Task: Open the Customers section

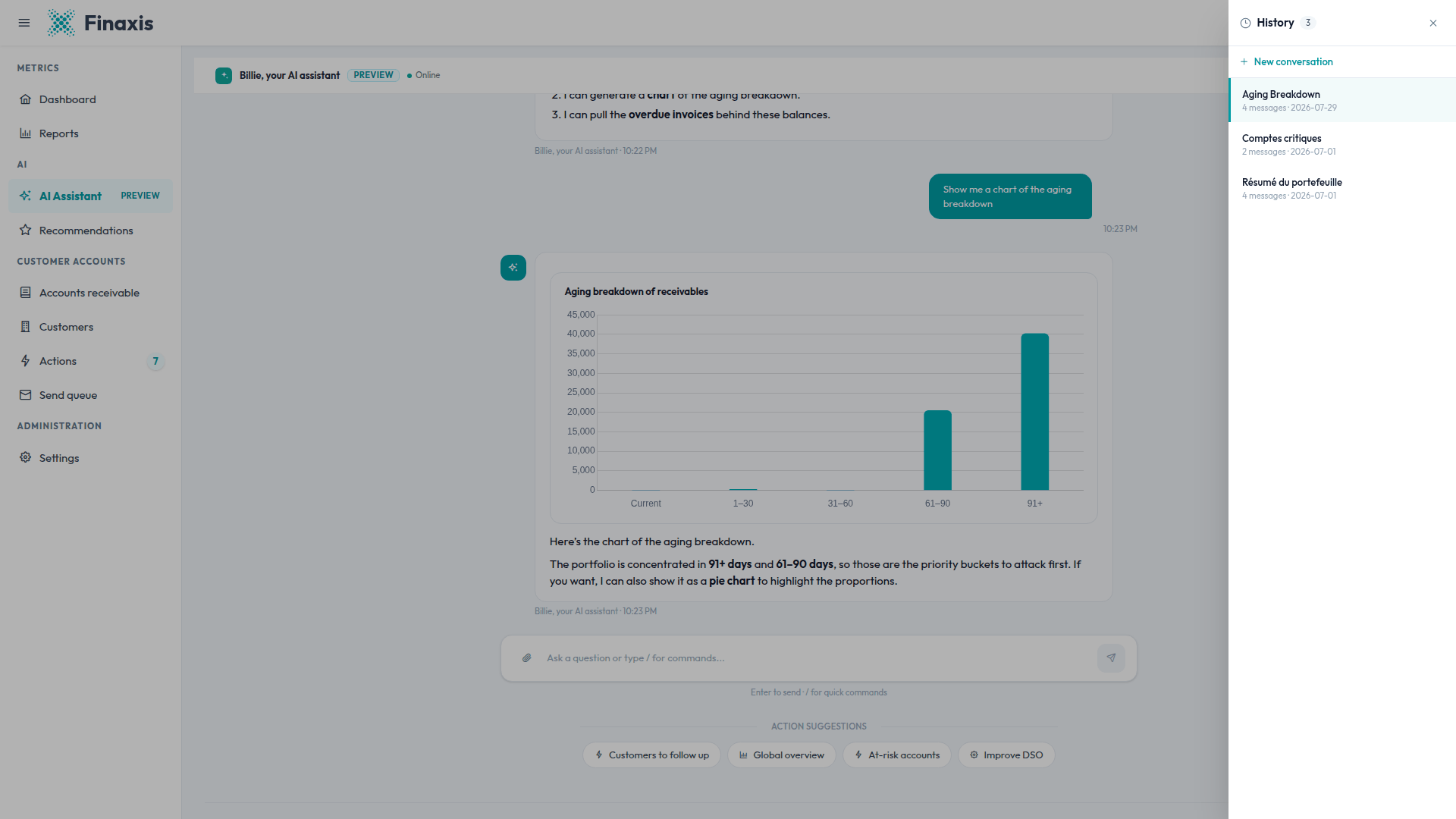Action: 91,327
